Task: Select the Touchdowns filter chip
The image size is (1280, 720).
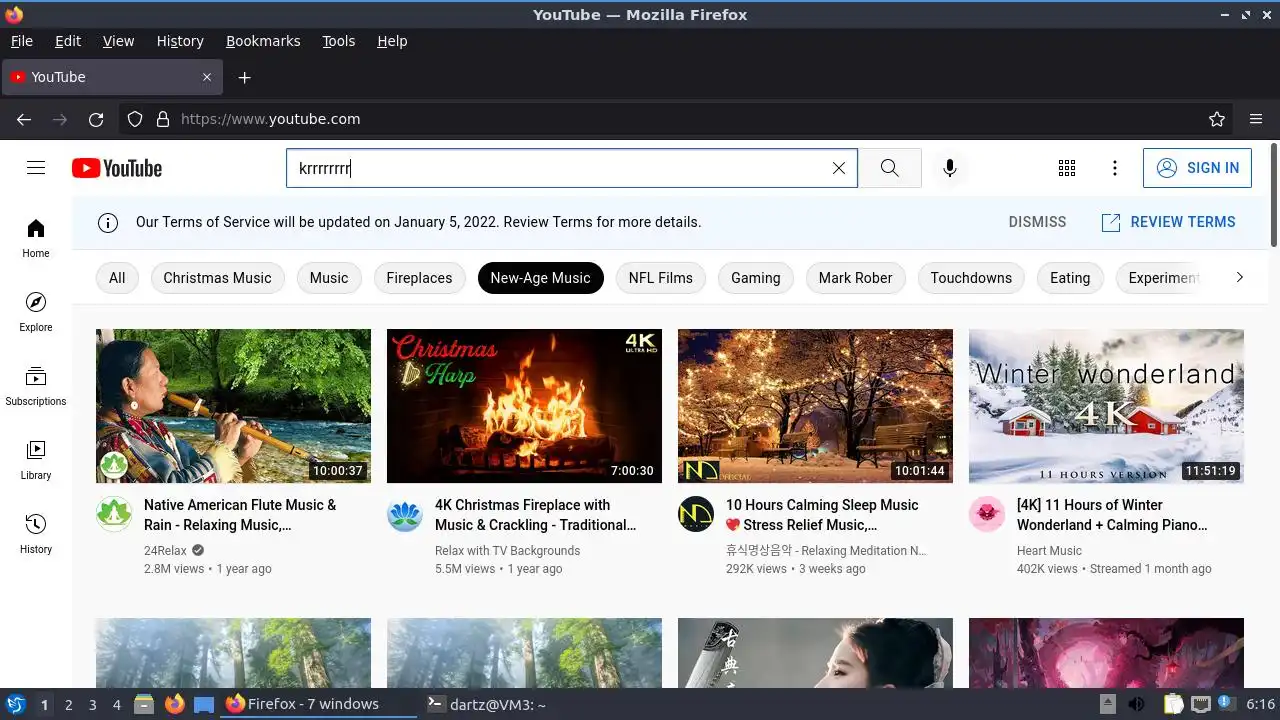Action: pos(971,278)
